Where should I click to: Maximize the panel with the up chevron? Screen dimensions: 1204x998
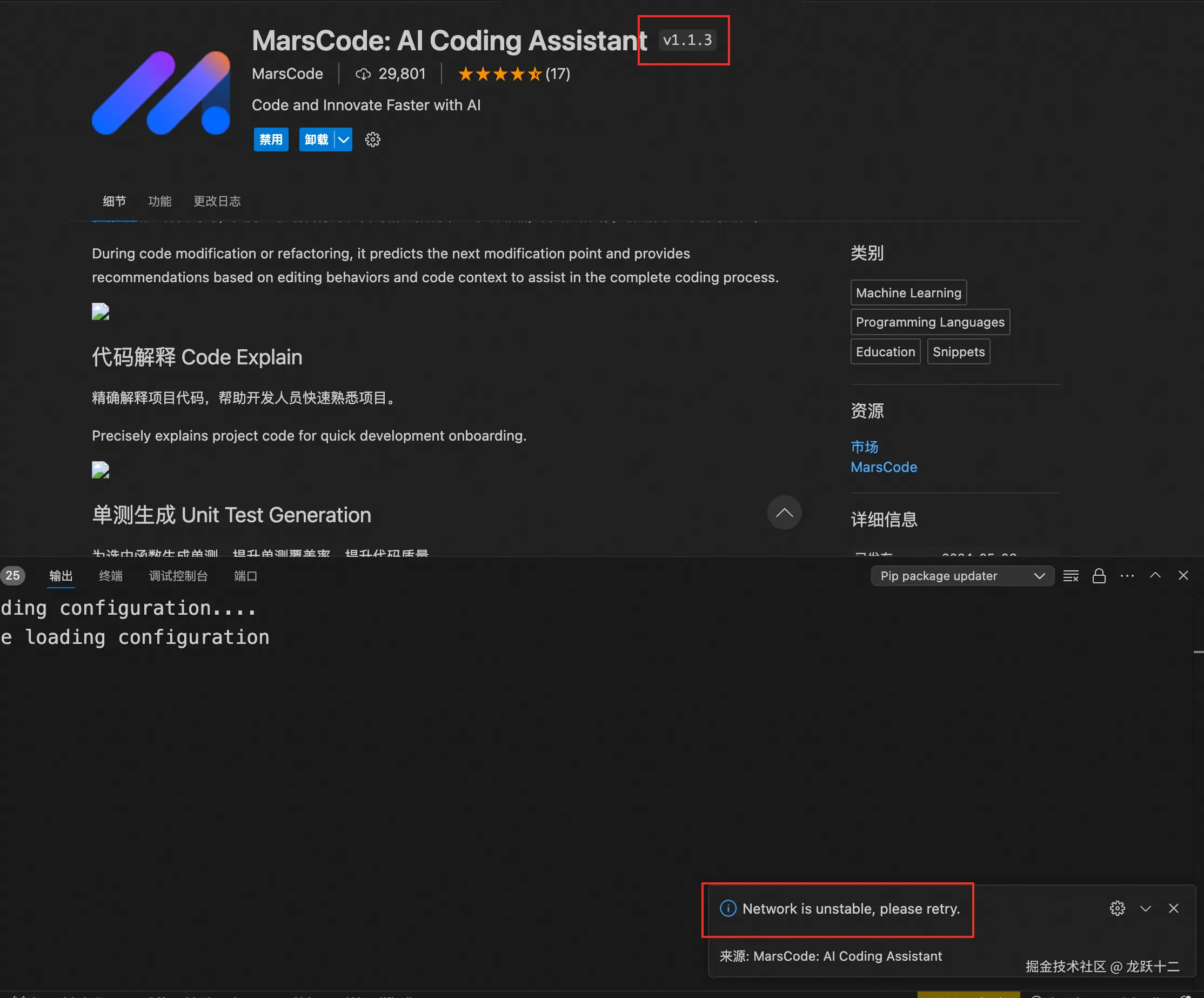pyautogui.click(x=1155, y=575)
